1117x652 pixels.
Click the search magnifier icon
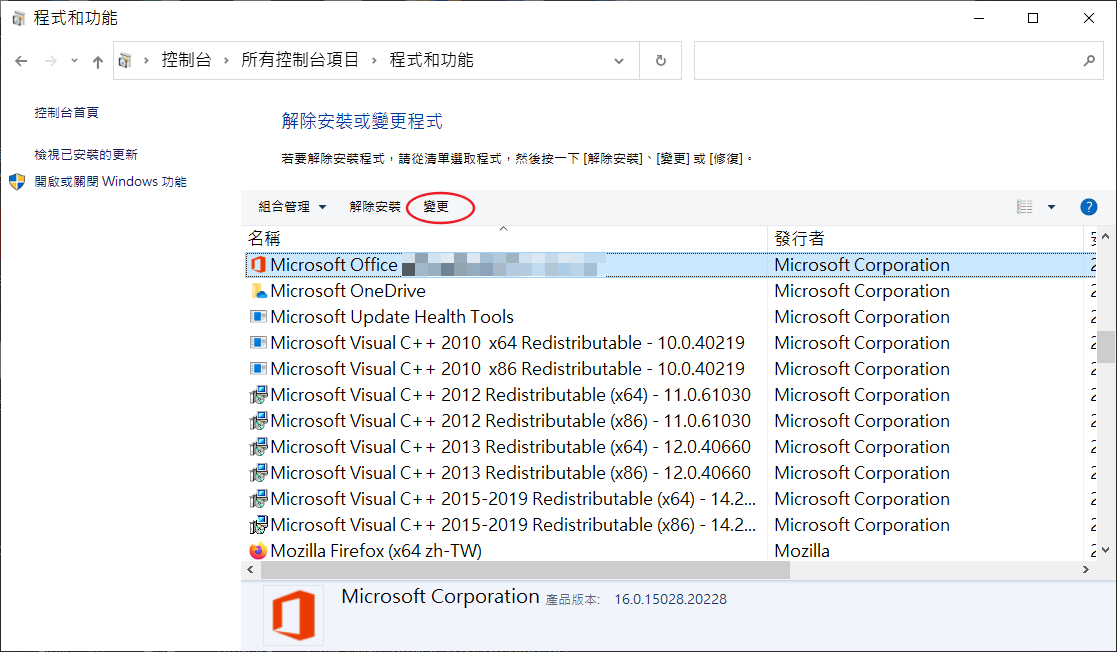tap(1089, 61)
